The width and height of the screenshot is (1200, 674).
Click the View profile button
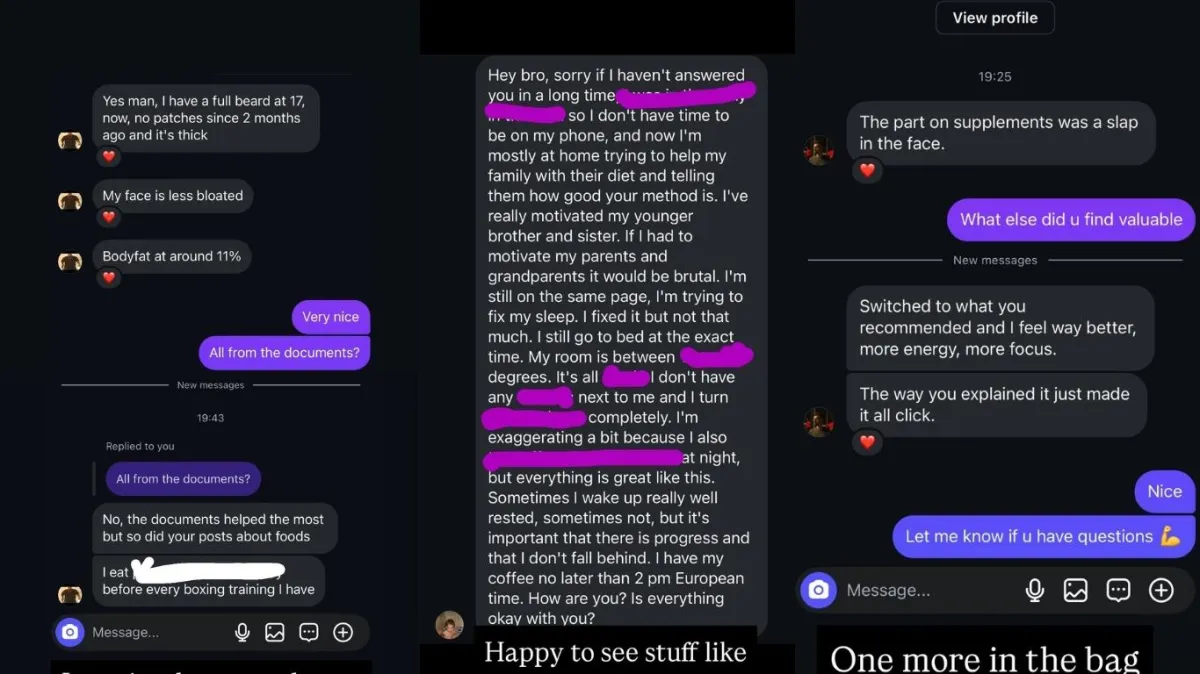point(995,18)
